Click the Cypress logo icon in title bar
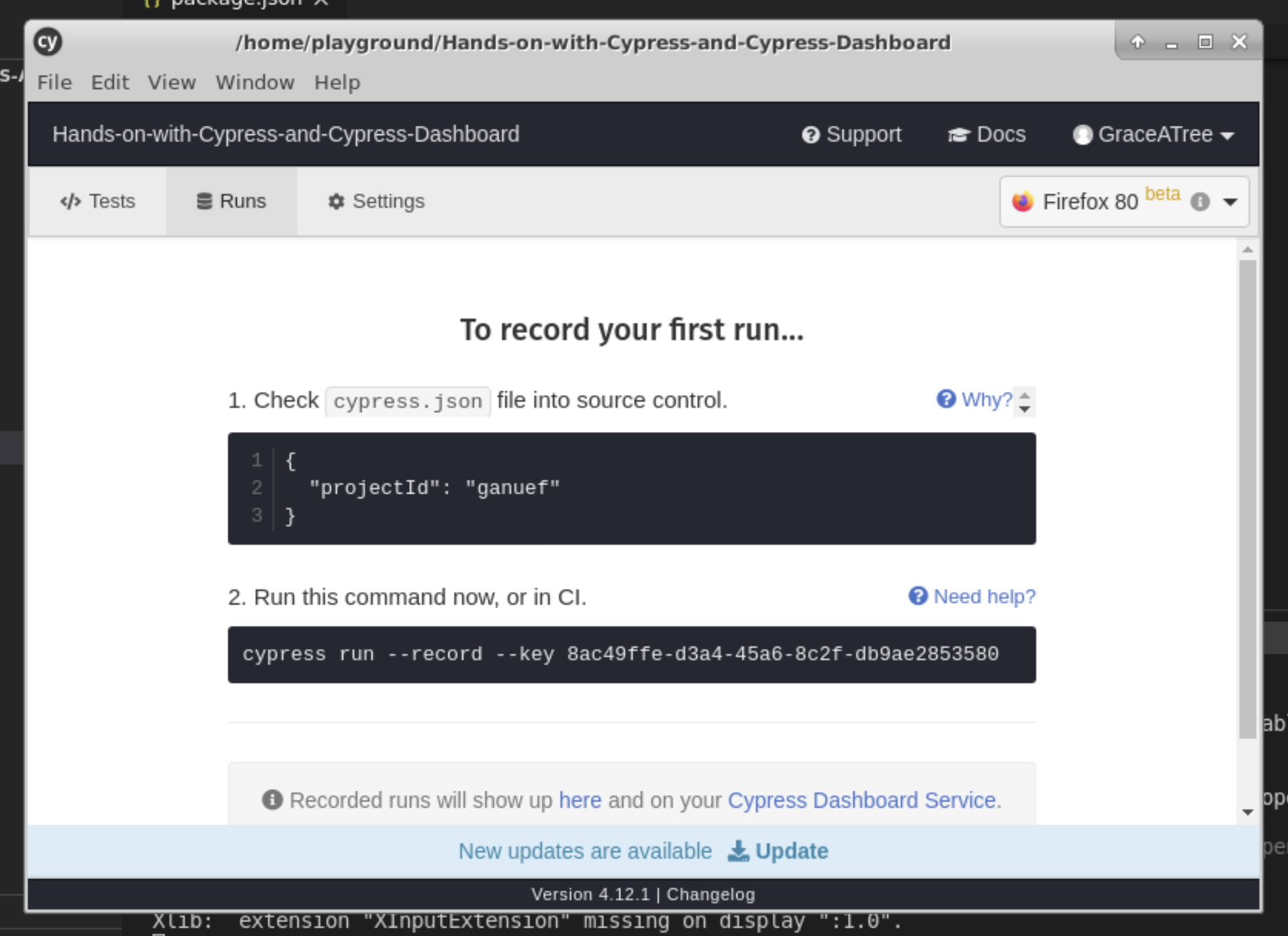 pyautogui.click(x=48, y=42)
